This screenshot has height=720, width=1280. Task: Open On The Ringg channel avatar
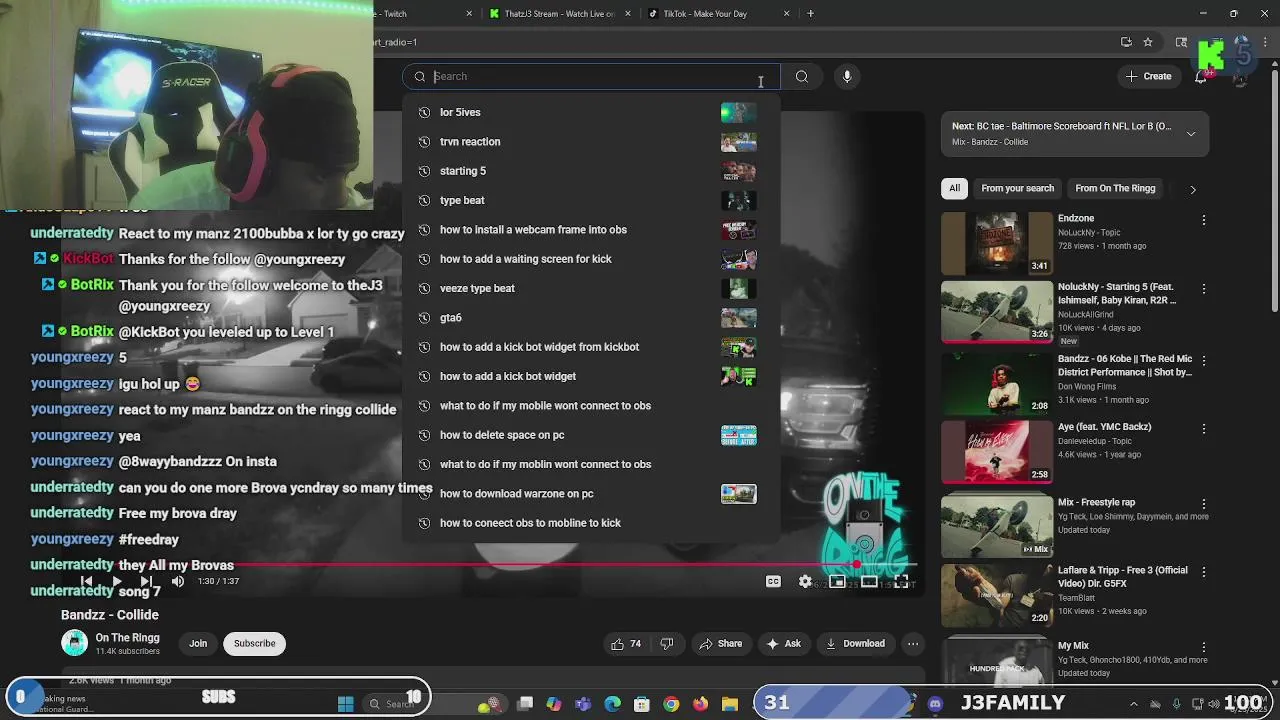74,643
